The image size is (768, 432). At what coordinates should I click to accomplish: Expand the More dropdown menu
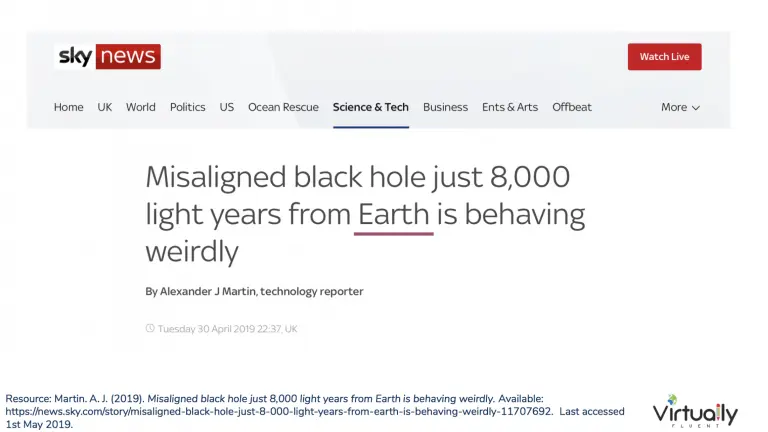(680, 107)
